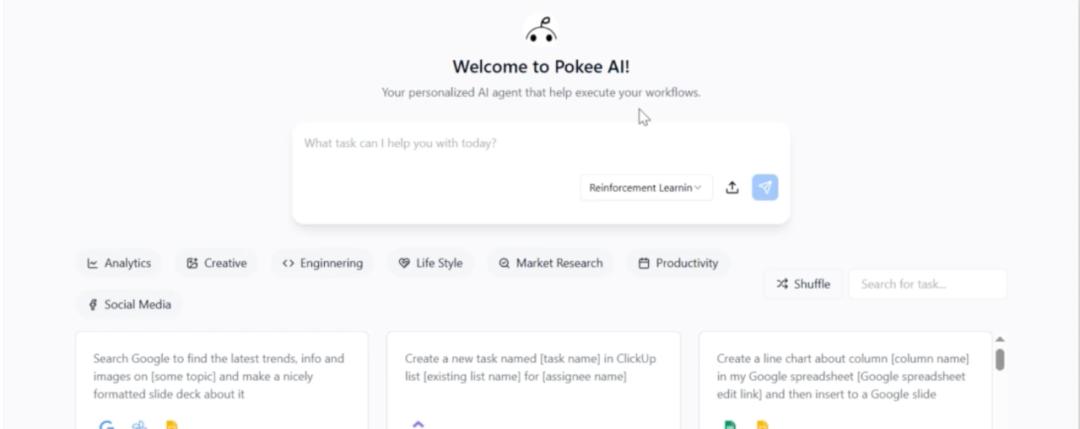Screen dimensions: 1080x429
Task: Click the upload file icon
Action: (x=732, y=187)
